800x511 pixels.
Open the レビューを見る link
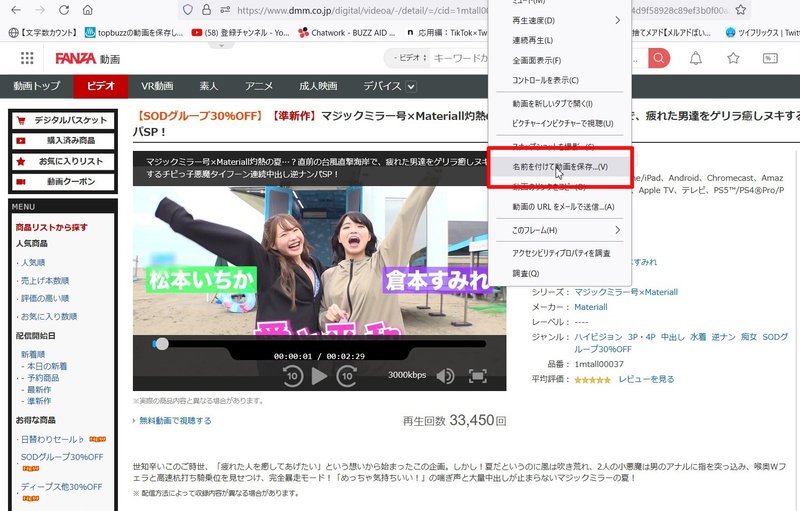click(646, 379)
